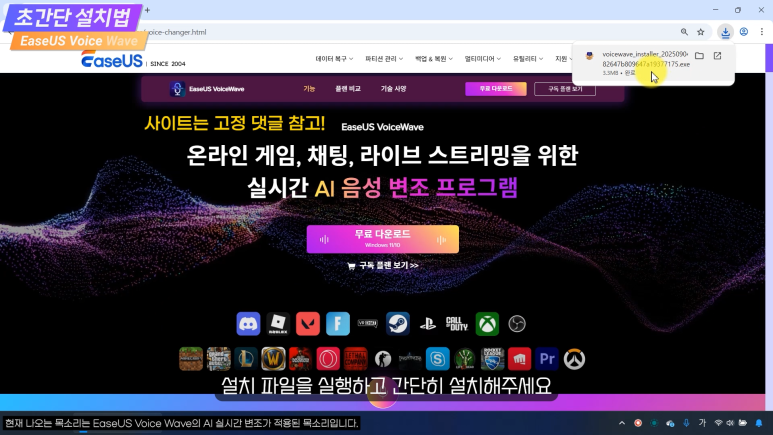773x435 pixels.
Task: Expand the 지원 menu
Action: coord(563,59)
